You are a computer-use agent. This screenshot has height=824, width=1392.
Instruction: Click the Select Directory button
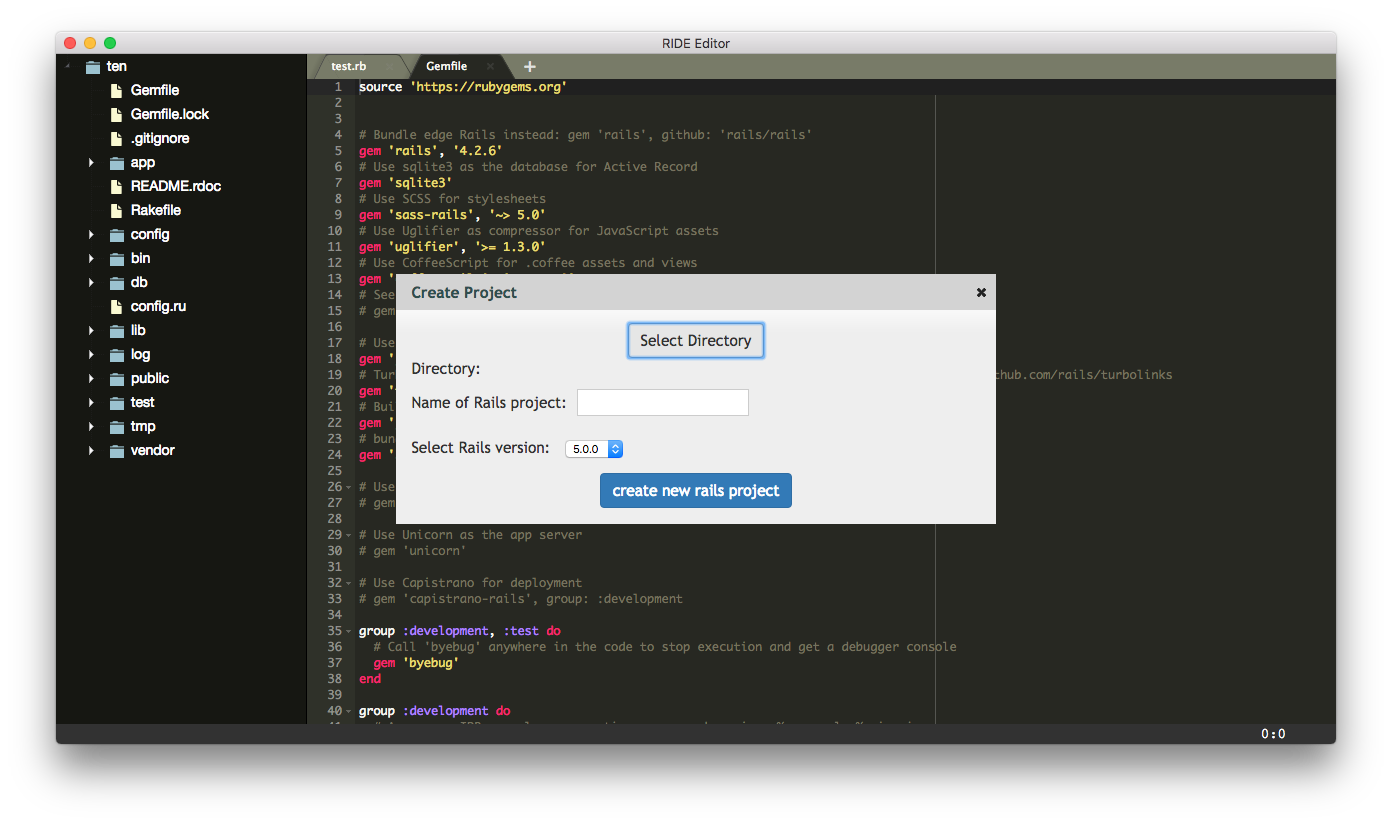(x=695, y=340)
